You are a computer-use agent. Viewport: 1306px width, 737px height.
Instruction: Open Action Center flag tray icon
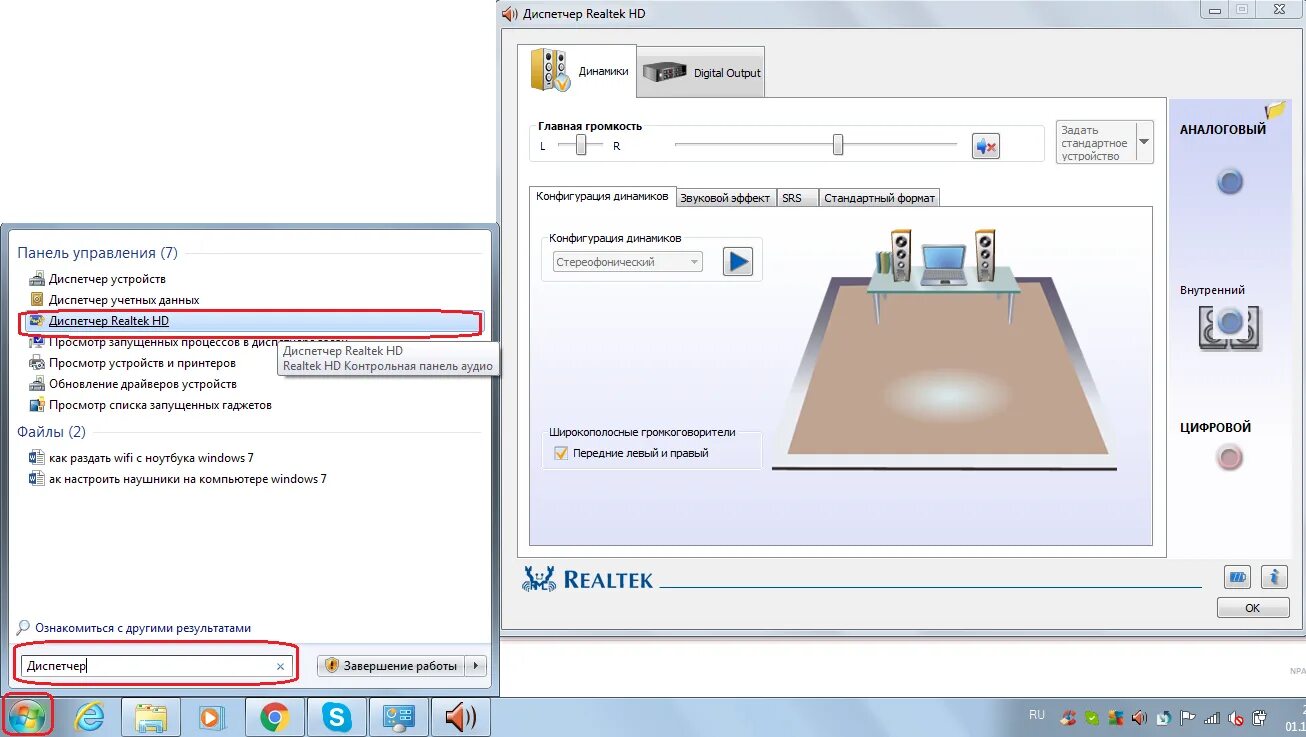tap(1188, 718)
